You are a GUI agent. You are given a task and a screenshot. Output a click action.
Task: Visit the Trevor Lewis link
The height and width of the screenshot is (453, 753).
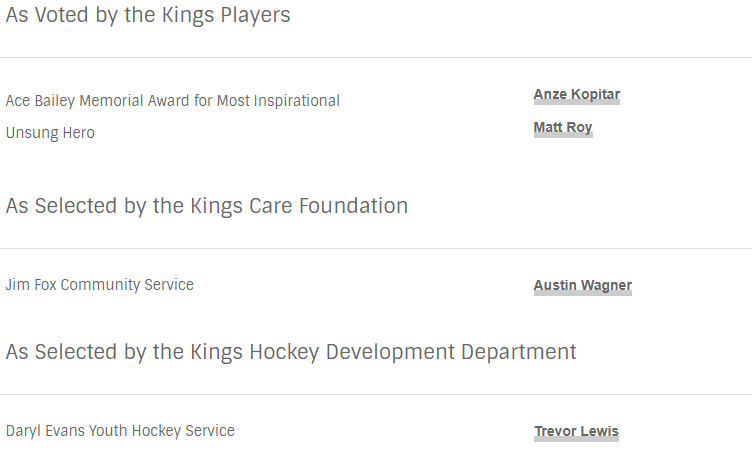(x=576, y=431)
